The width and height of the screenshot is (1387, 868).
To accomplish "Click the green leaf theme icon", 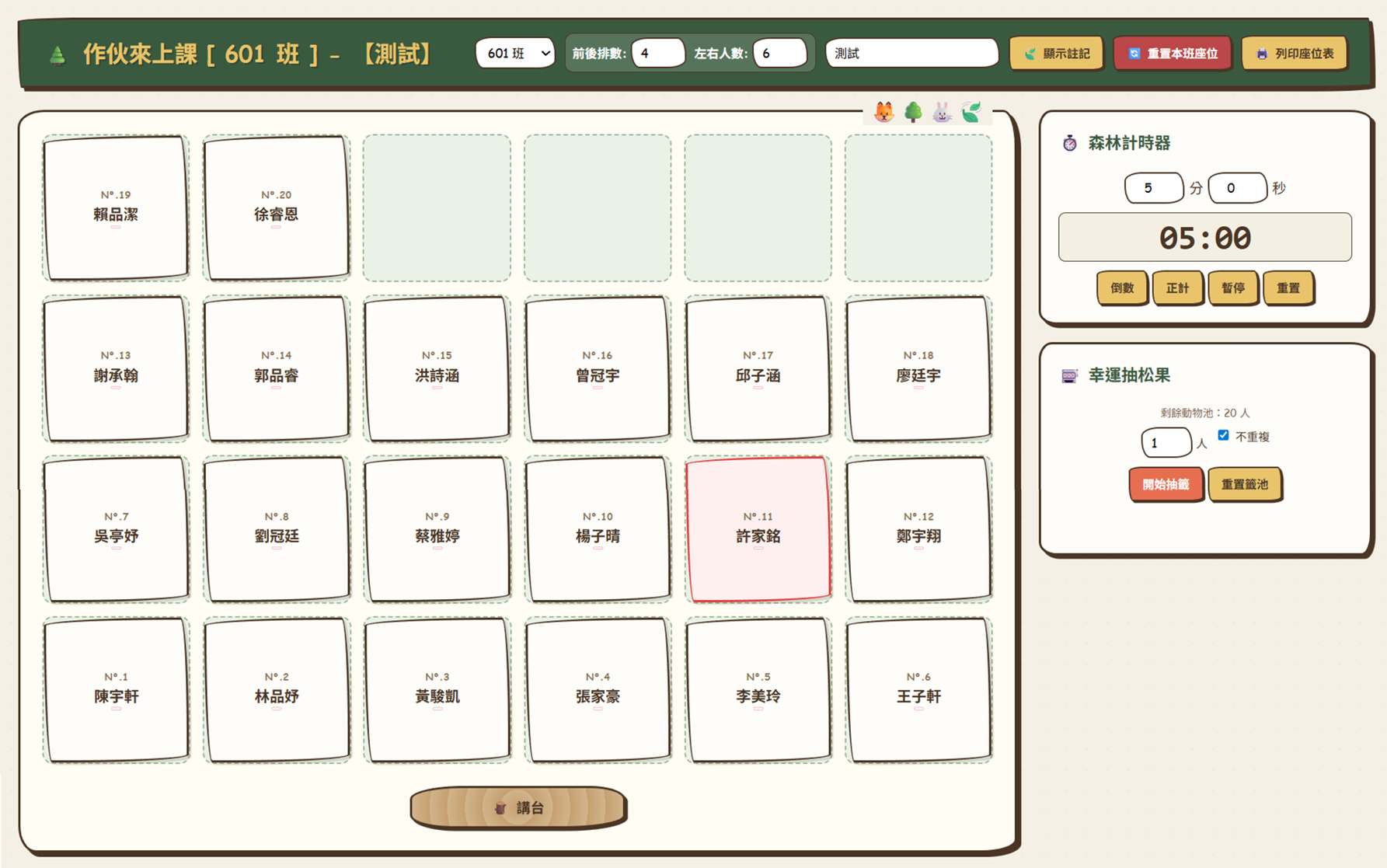I will point(971,113).
